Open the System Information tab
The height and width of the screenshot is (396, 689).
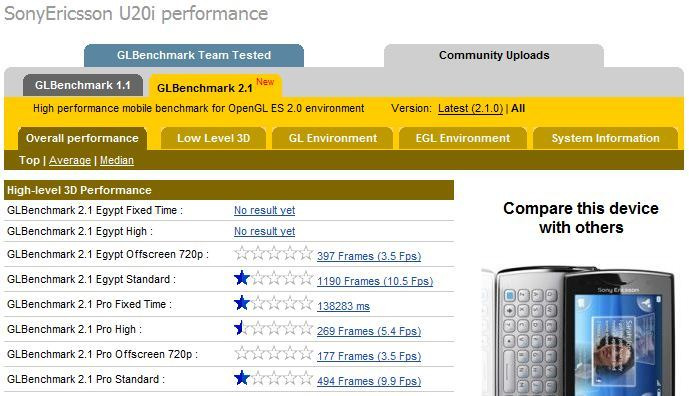click(606, 138)
